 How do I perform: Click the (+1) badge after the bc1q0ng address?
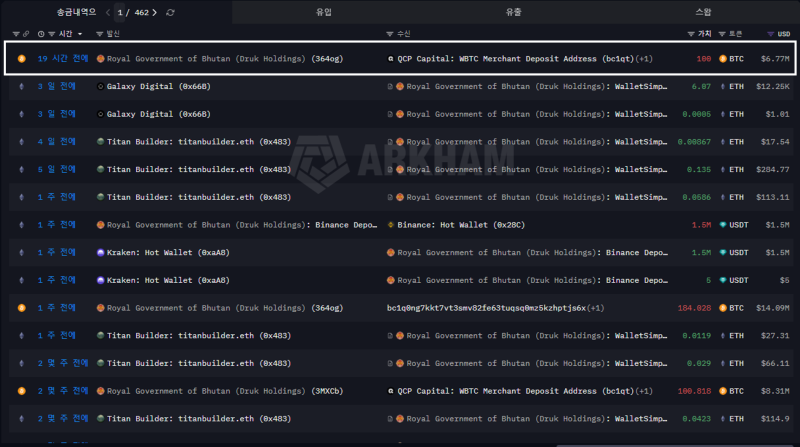[595, 308]
